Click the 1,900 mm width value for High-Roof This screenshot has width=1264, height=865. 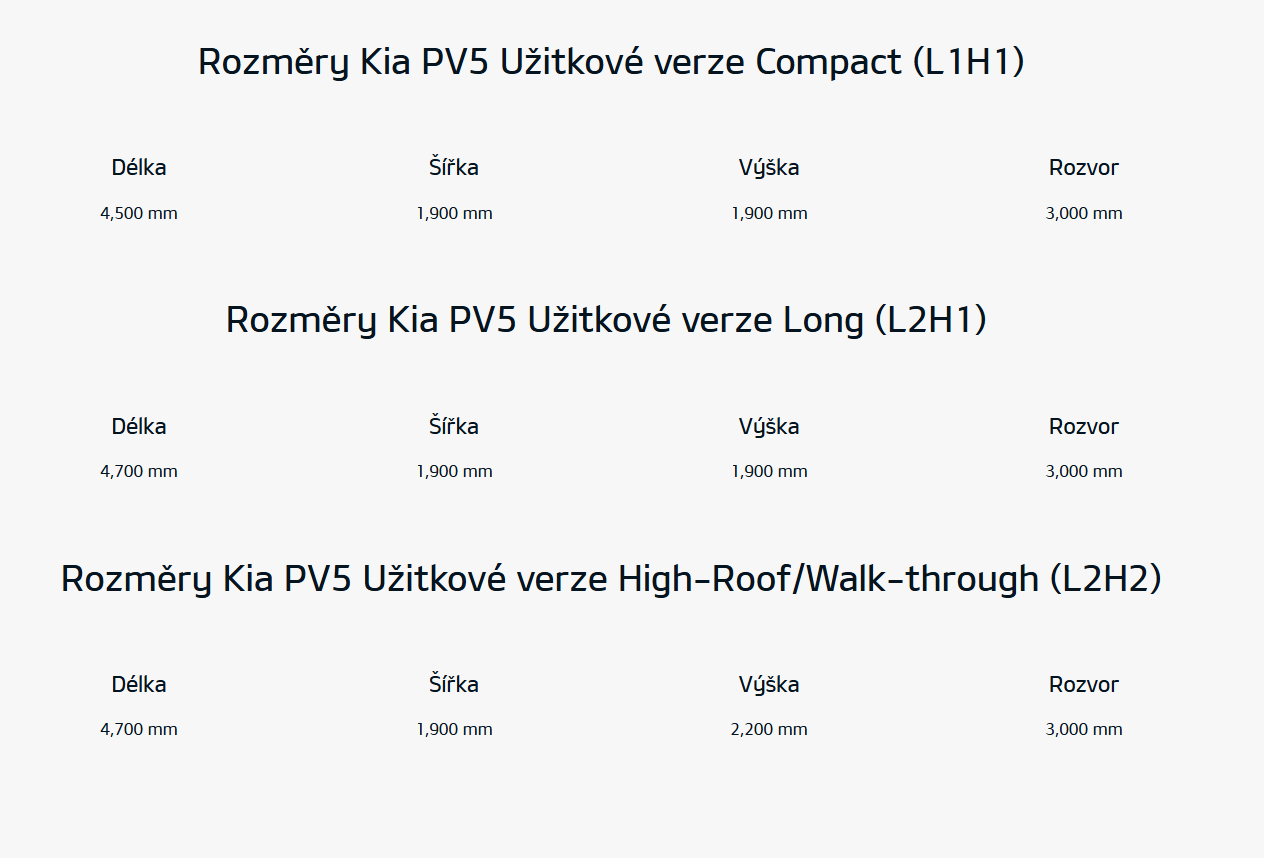click(x=454, y=729)
